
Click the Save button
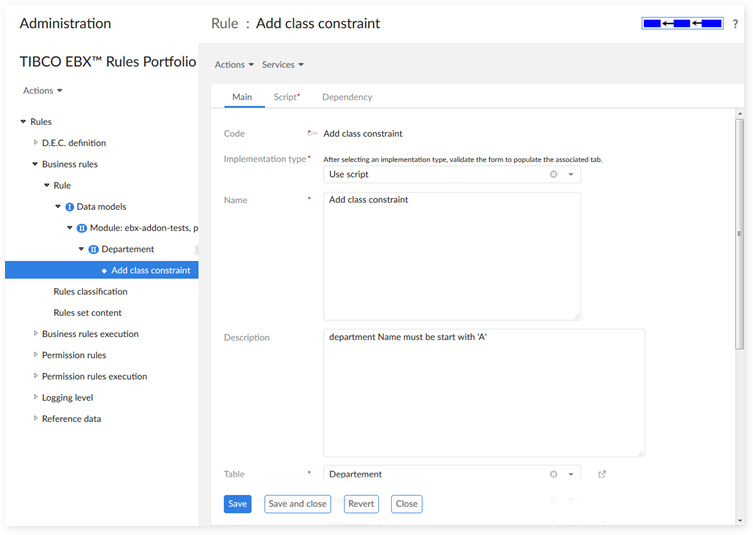point(237,504)
